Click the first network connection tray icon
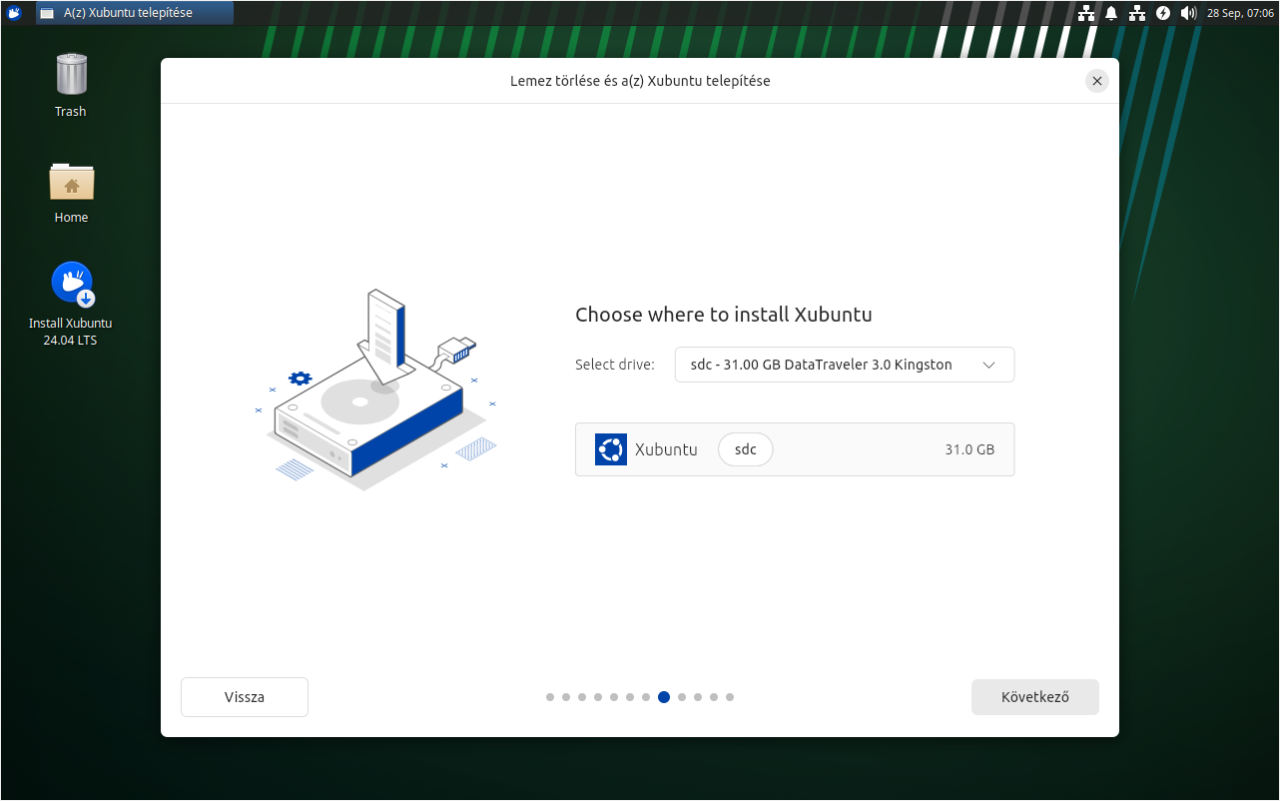The width and height of the screenshot is (1280, 801). coord(1086,13)
